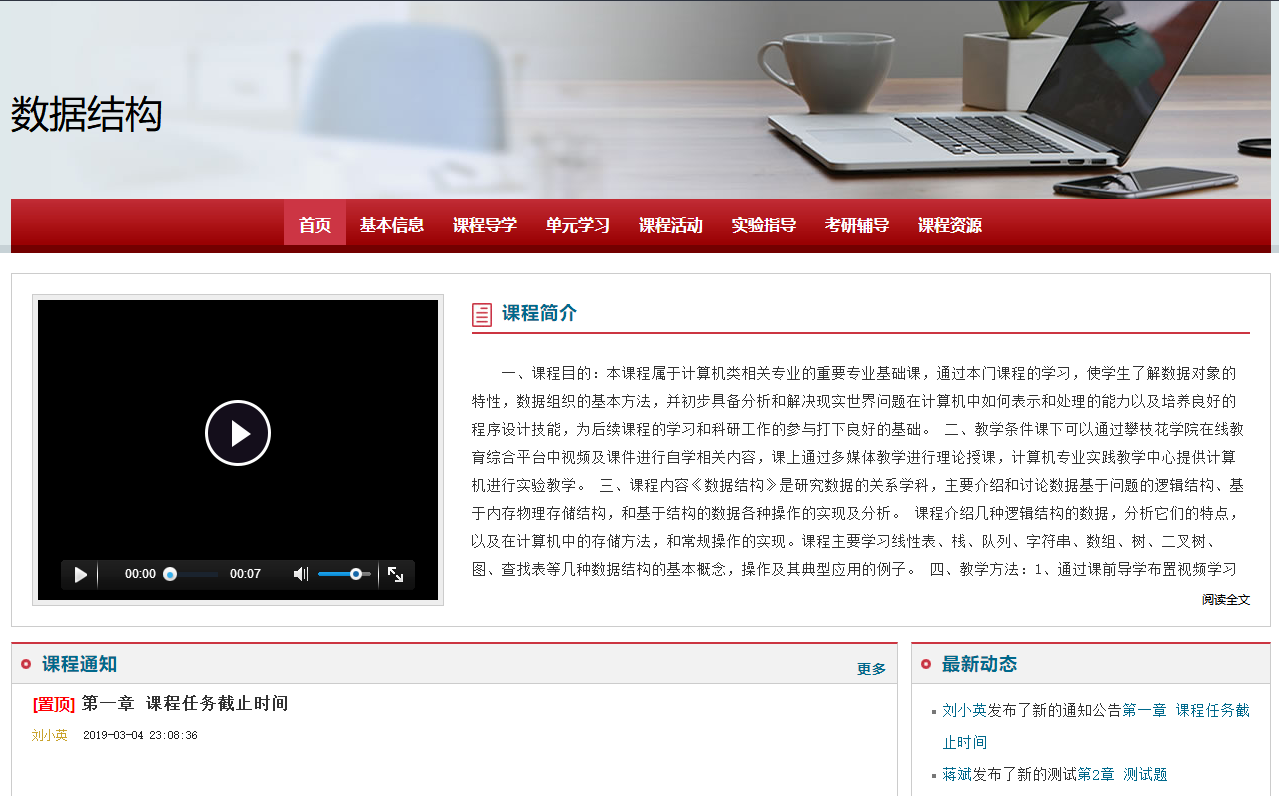This screenshot has width=1279, height=796.
Task: Open 第一章 课程任务截止时间 in latest updates
Action: (1096, 726)
